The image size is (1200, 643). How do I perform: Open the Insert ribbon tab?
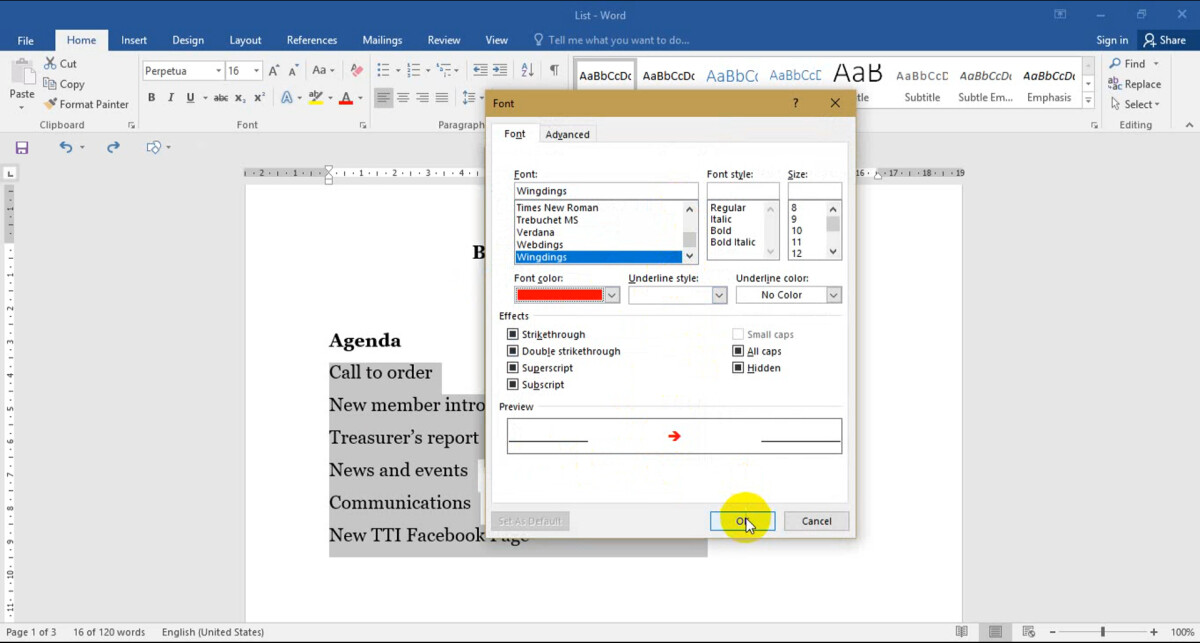pos(134,40)
